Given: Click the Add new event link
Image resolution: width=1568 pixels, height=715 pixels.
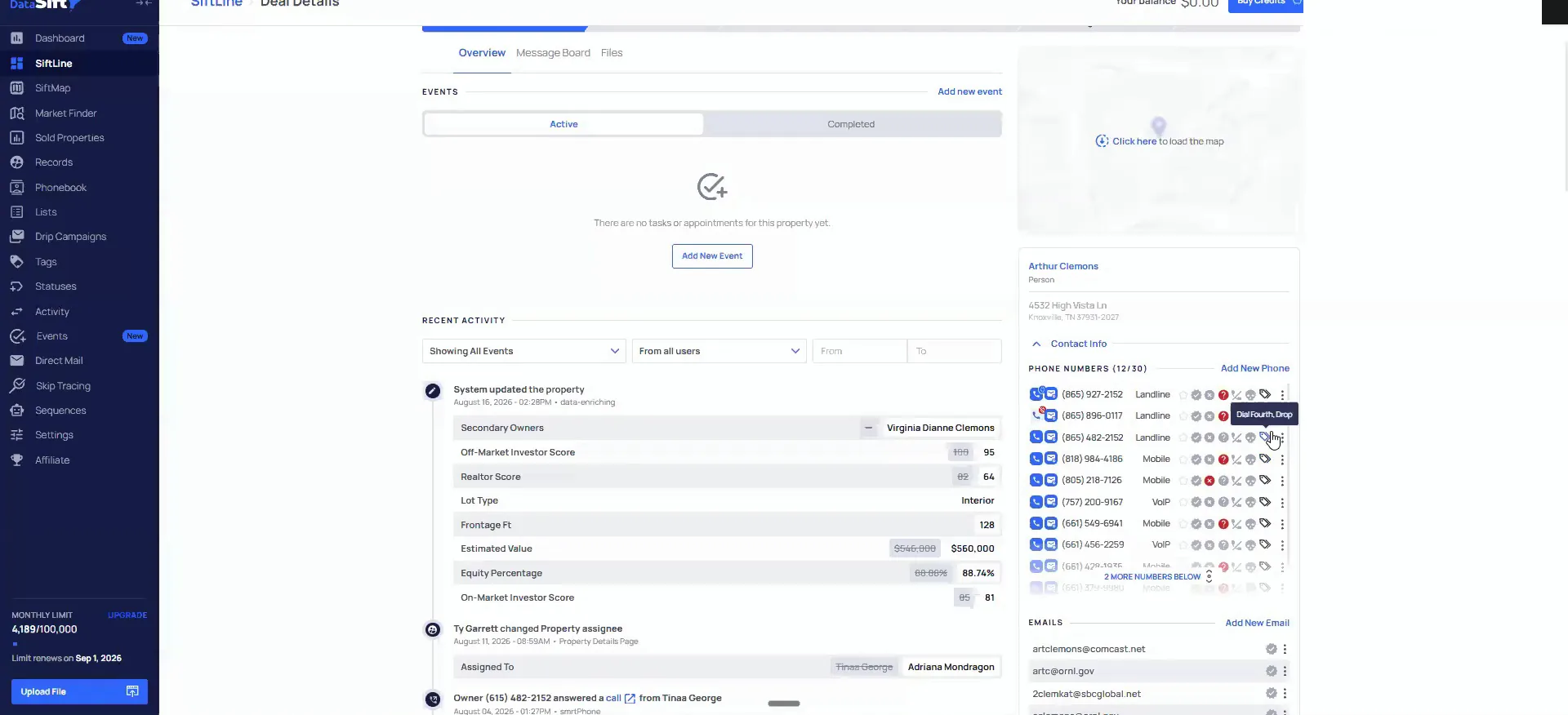Looking at the screenshot, I should click(x=969, y=91).
